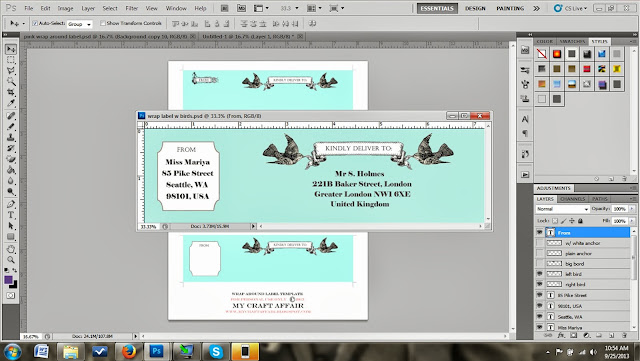Switch to the Paths tab

(600, 199)
